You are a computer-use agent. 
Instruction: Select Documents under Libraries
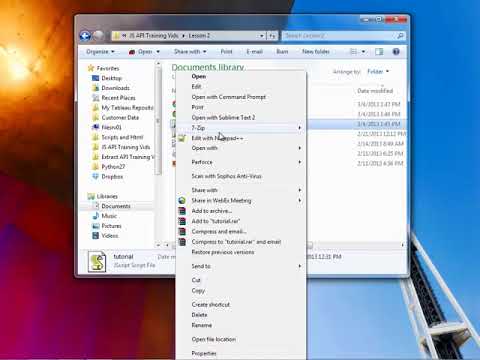(116, 206)
